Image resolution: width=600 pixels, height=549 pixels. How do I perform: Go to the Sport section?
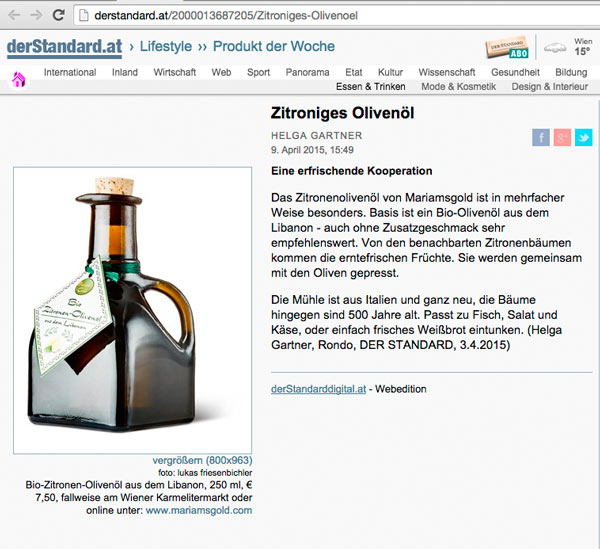pos(258,72)
